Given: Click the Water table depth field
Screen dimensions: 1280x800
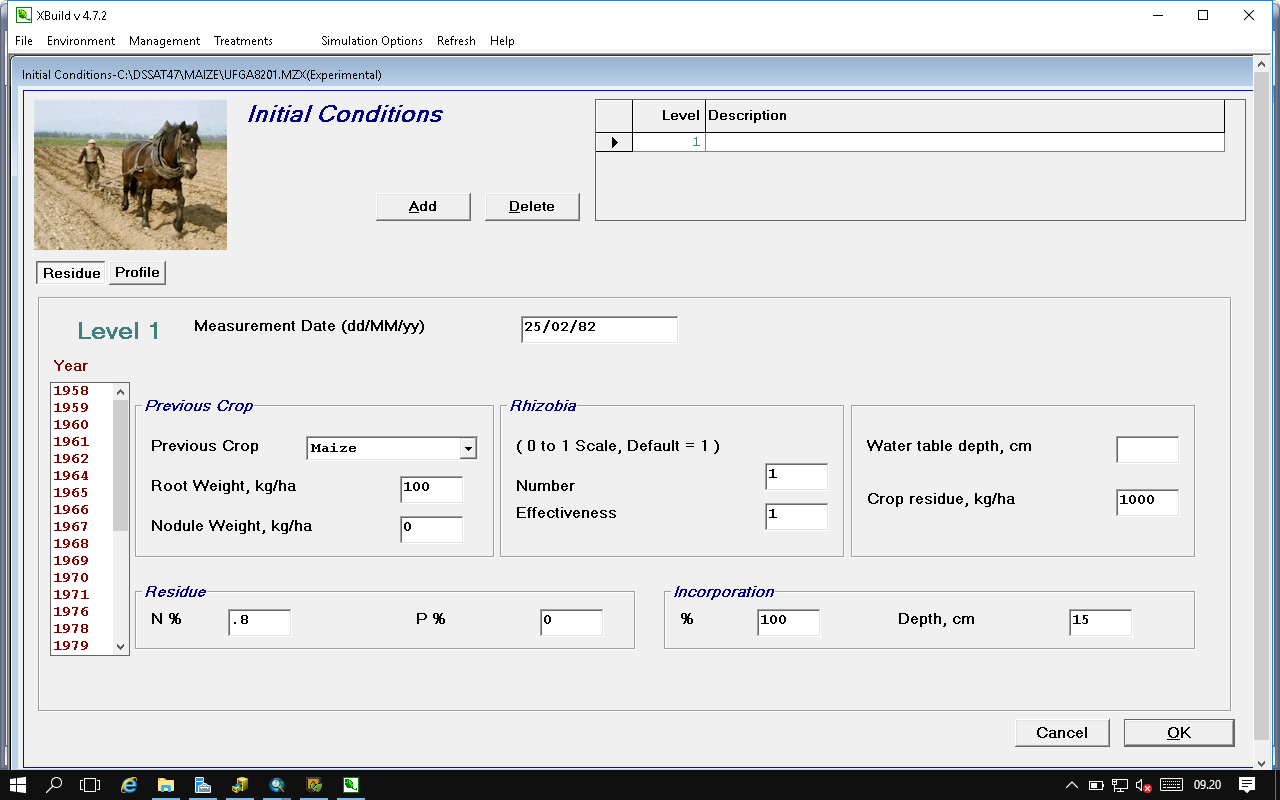Looking at the screenshot, I should pyautogui.click(x=1147, y=450).
